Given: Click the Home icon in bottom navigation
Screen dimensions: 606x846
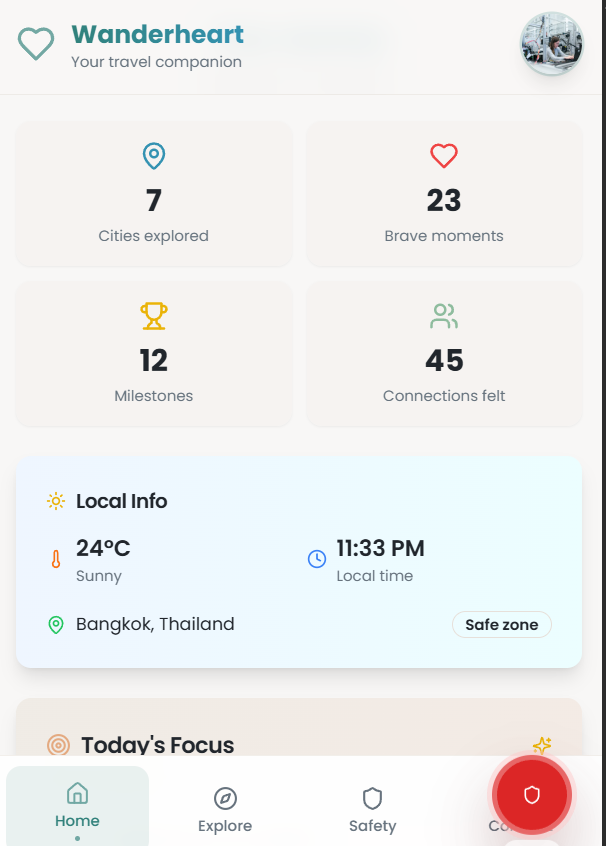Looking at the screenshot, I should coord(77,792).
